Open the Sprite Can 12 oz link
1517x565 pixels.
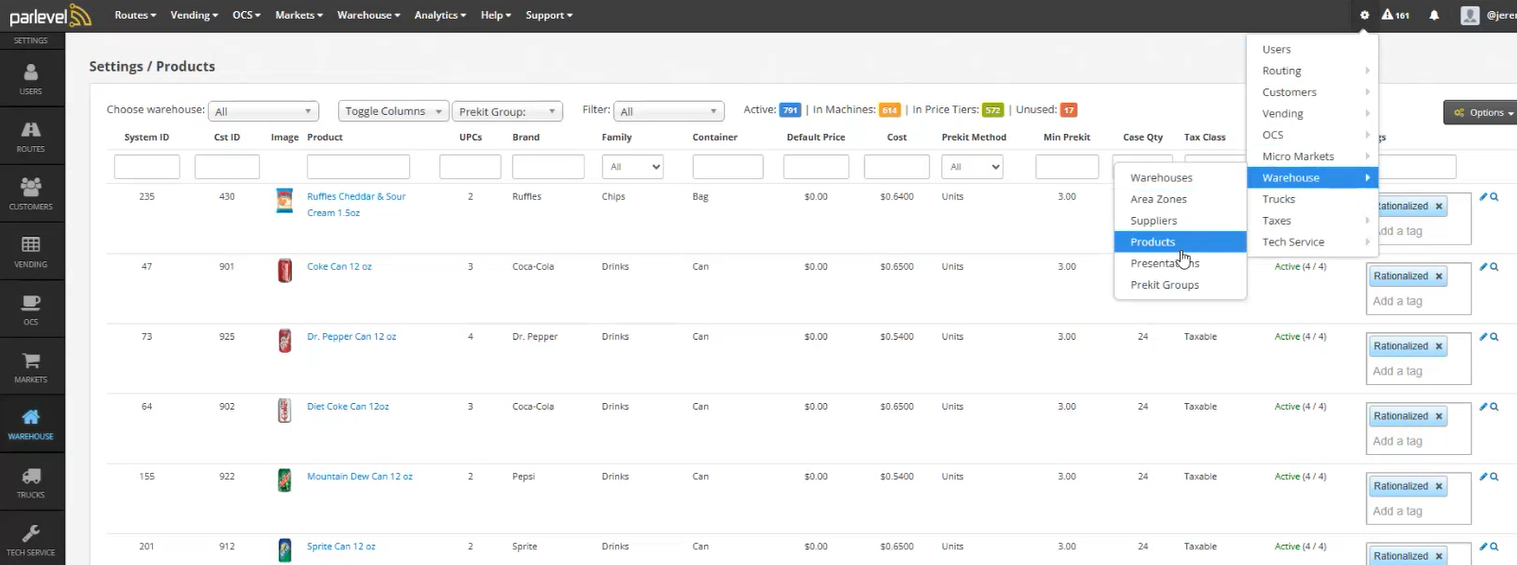click(341, 547)
